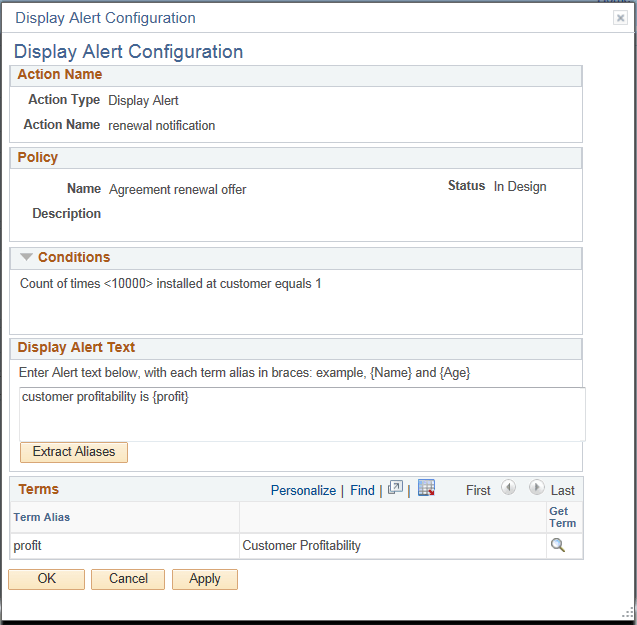Click the Get Term column header
637x625 pixels.
(x=564, y=517)
